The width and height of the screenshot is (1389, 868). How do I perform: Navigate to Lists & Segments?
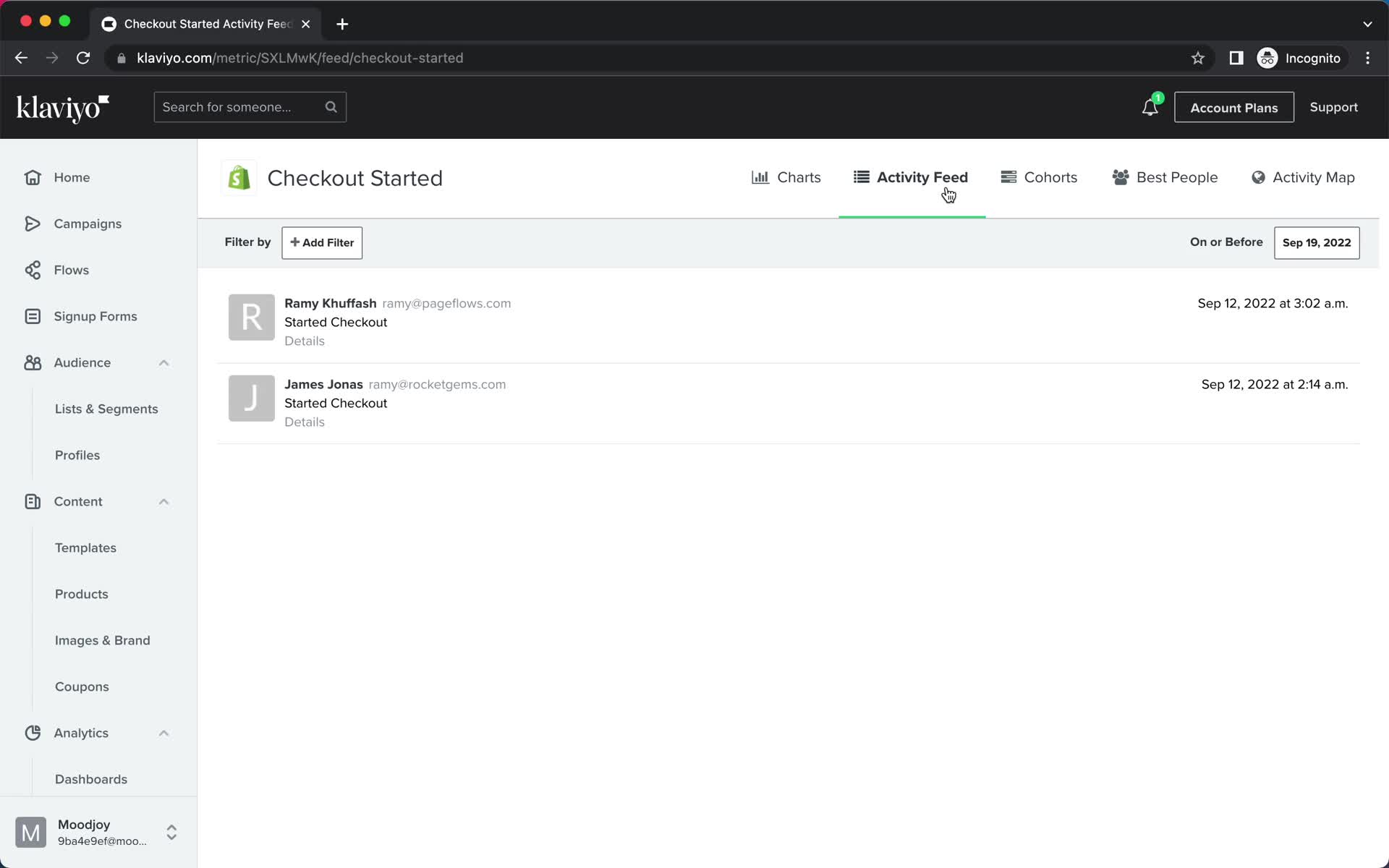pyautogui.click(x=106, y=408)
